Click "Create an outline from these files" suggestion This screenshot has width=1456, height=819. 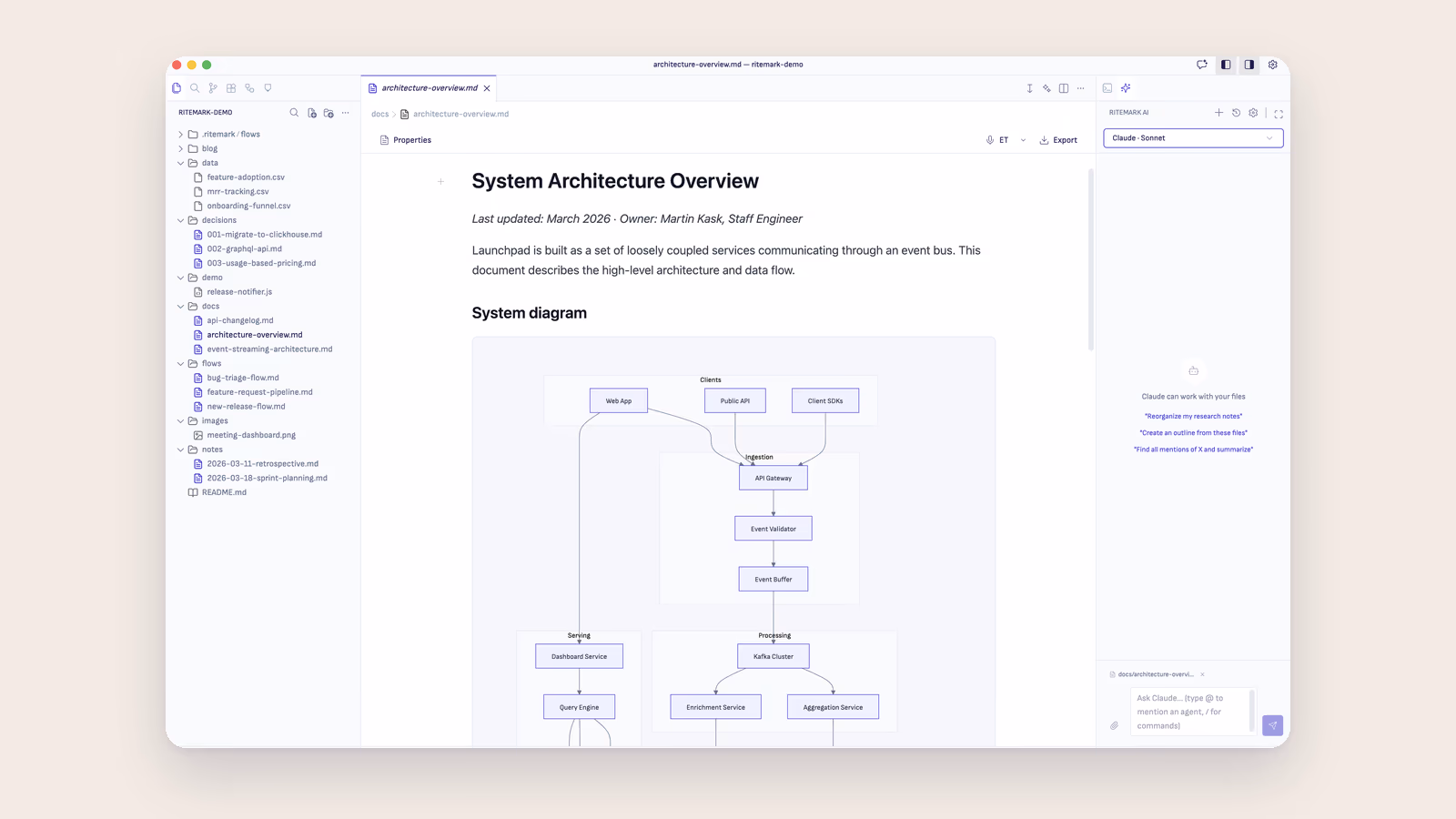1193,432
